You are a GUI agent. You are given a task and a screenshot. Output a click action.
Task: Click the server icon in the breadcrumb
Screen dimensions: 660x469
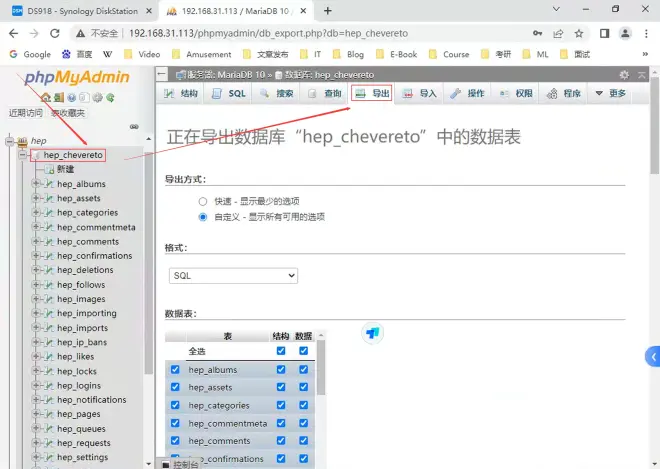pos(180,75)
